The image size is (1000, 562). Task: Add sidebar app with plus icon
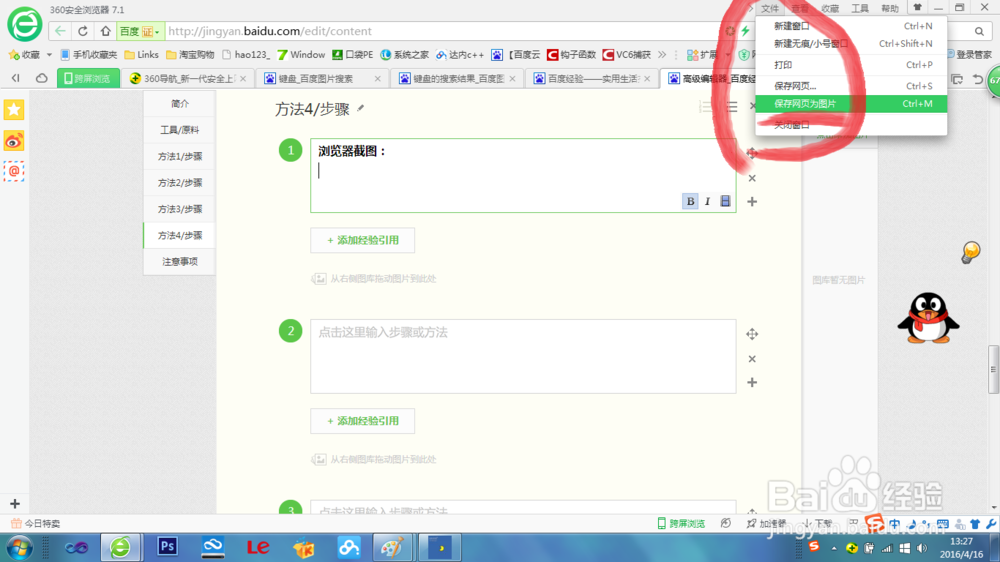pyautogui.click(x=15, y=503)
